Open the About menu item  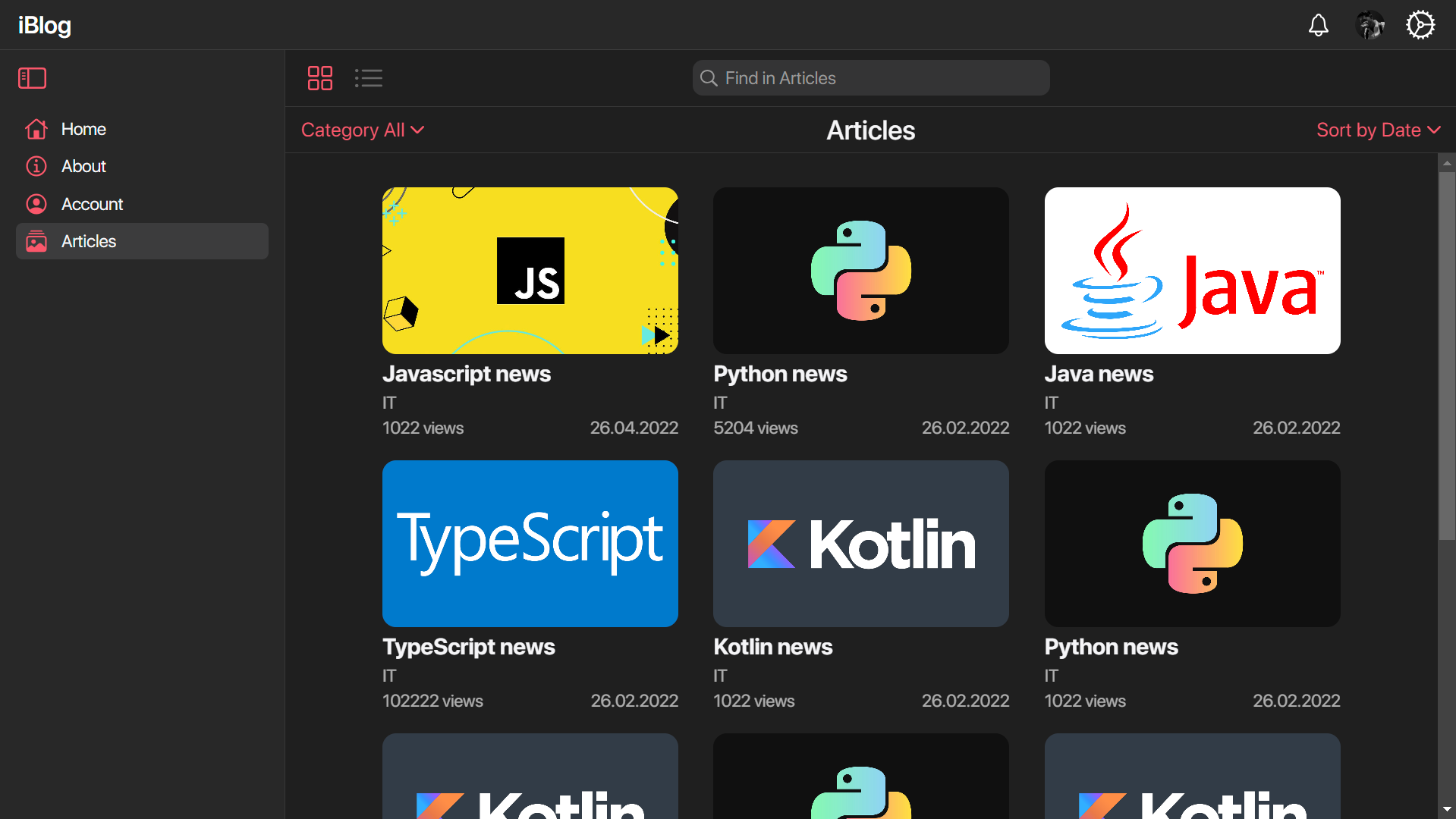tap(142, 166)
